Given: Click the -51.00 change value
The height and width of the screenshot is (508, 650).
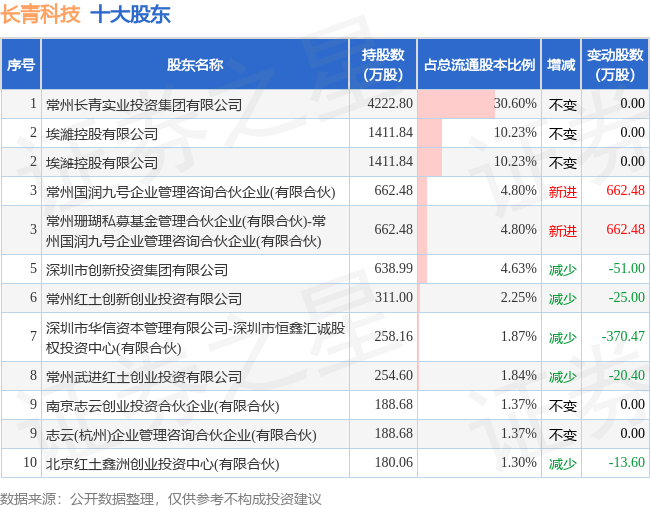Looking at the screenshot, I should [x=626, y=268].
